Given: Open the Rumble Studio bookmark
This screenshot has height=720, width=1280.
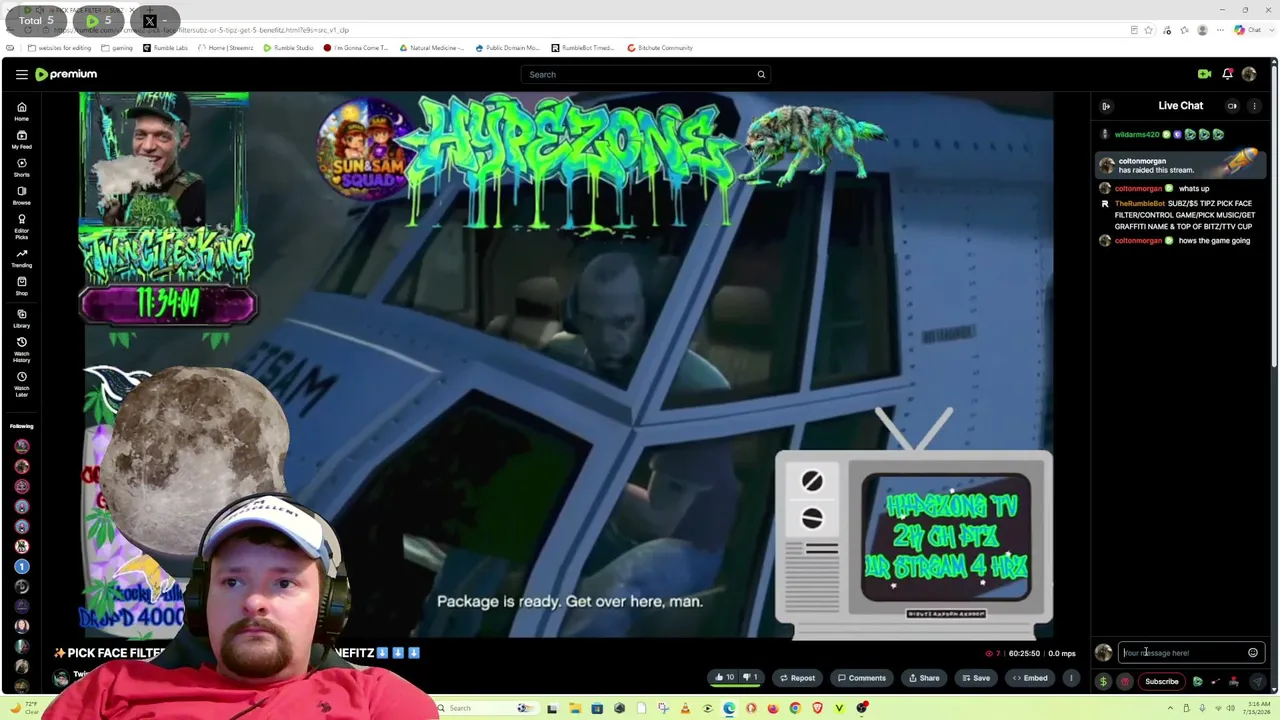Looking at the screenshot, I should [x=288, y=48].
